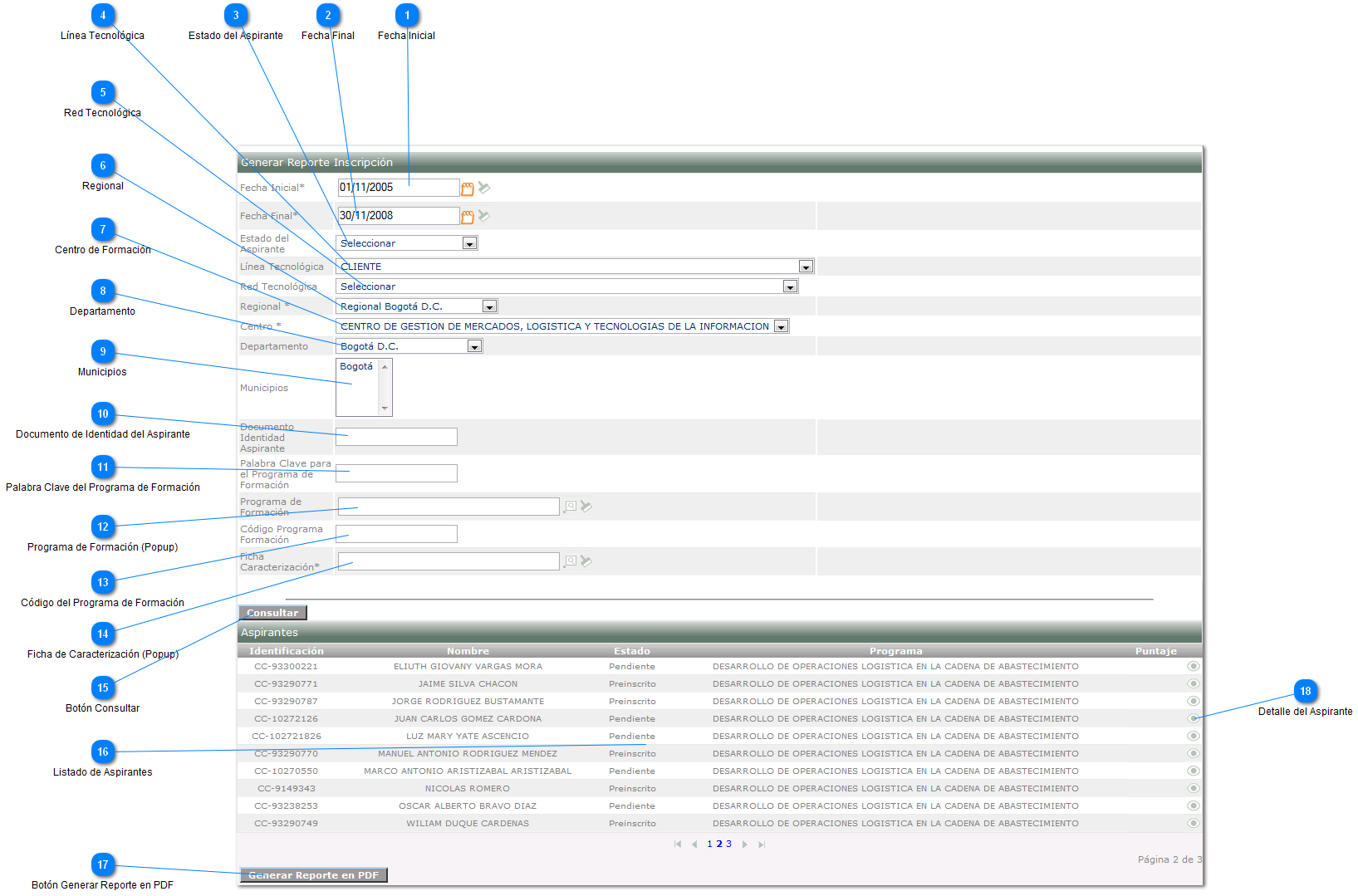
Task: Clear the Fecha Final date field
Action: (484, 216)
